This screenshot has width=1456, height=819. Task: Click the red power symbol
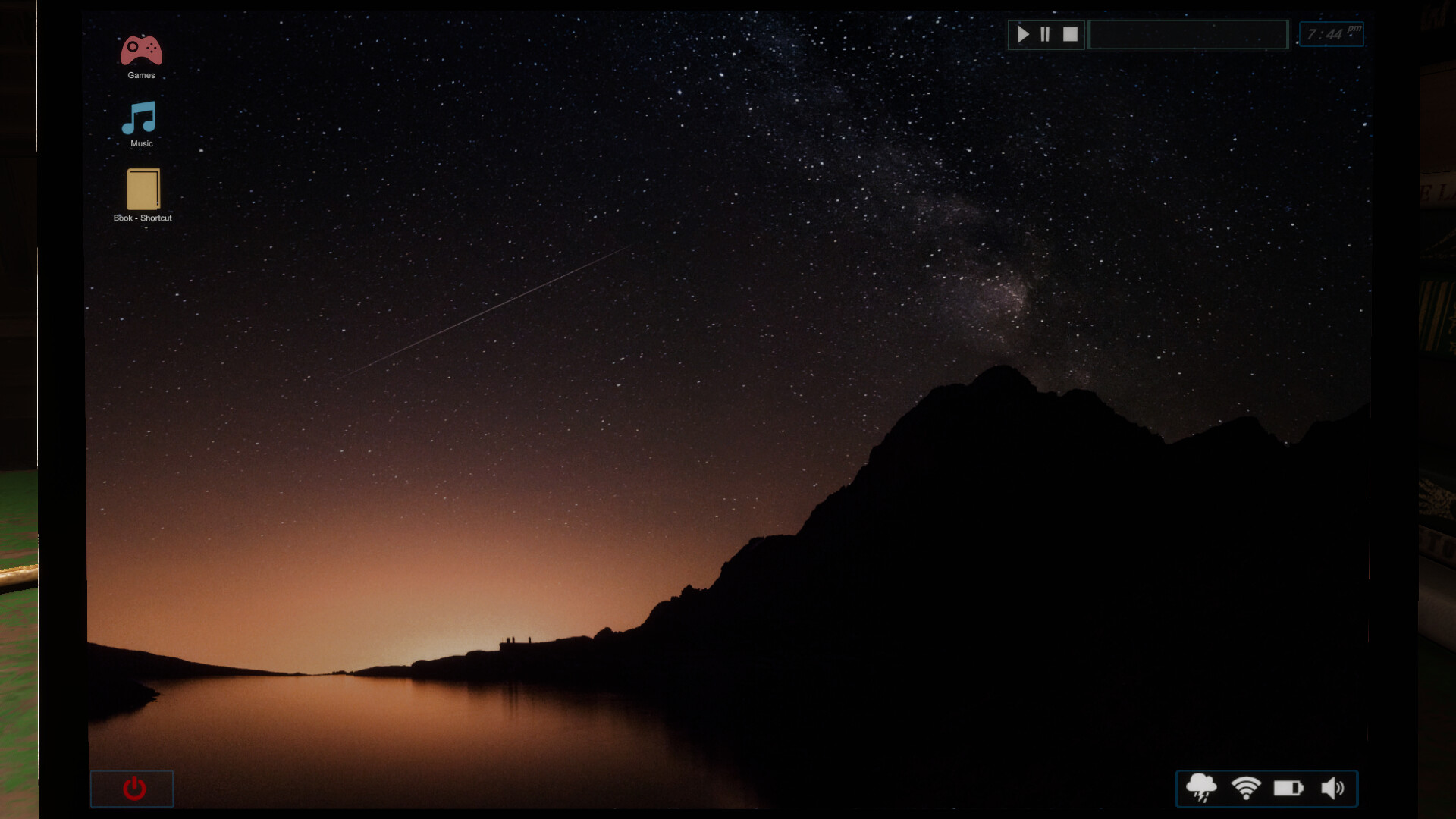(x=133, y=789)
